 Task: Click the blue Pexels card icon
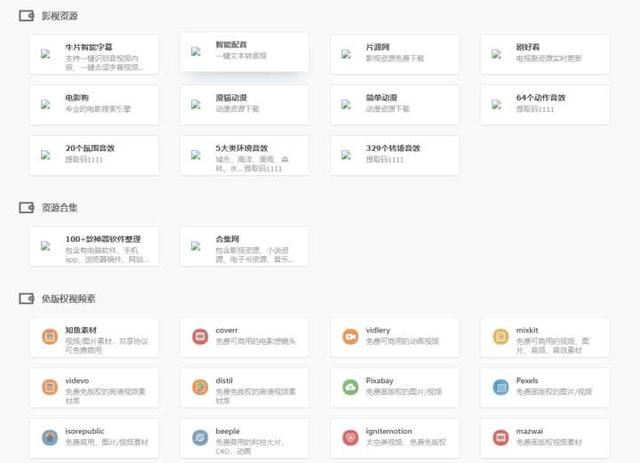pos(500,387)
